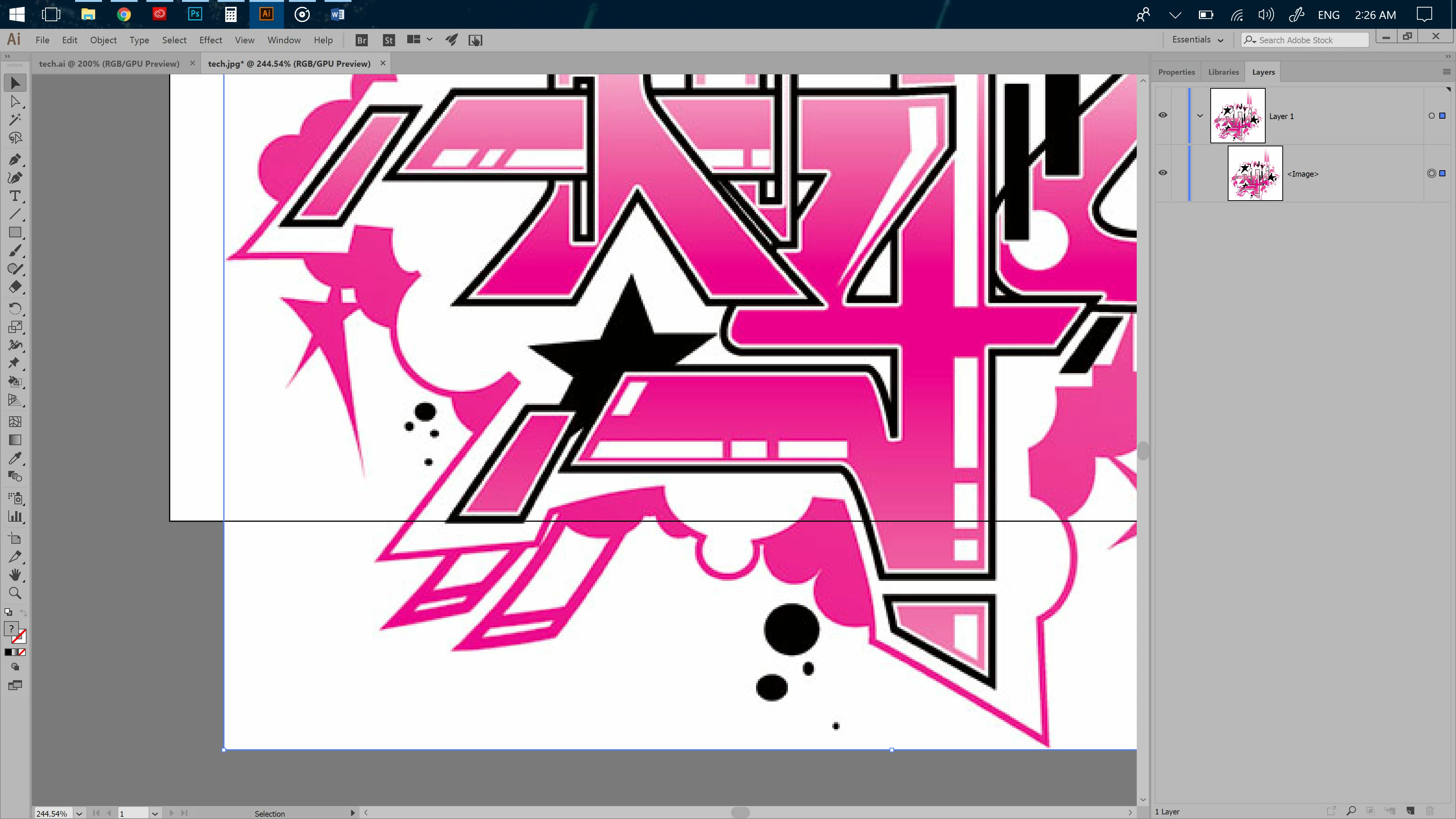Click the Fill color swatch
Viewport: 1456px width, 819px height.
(11, 629)
